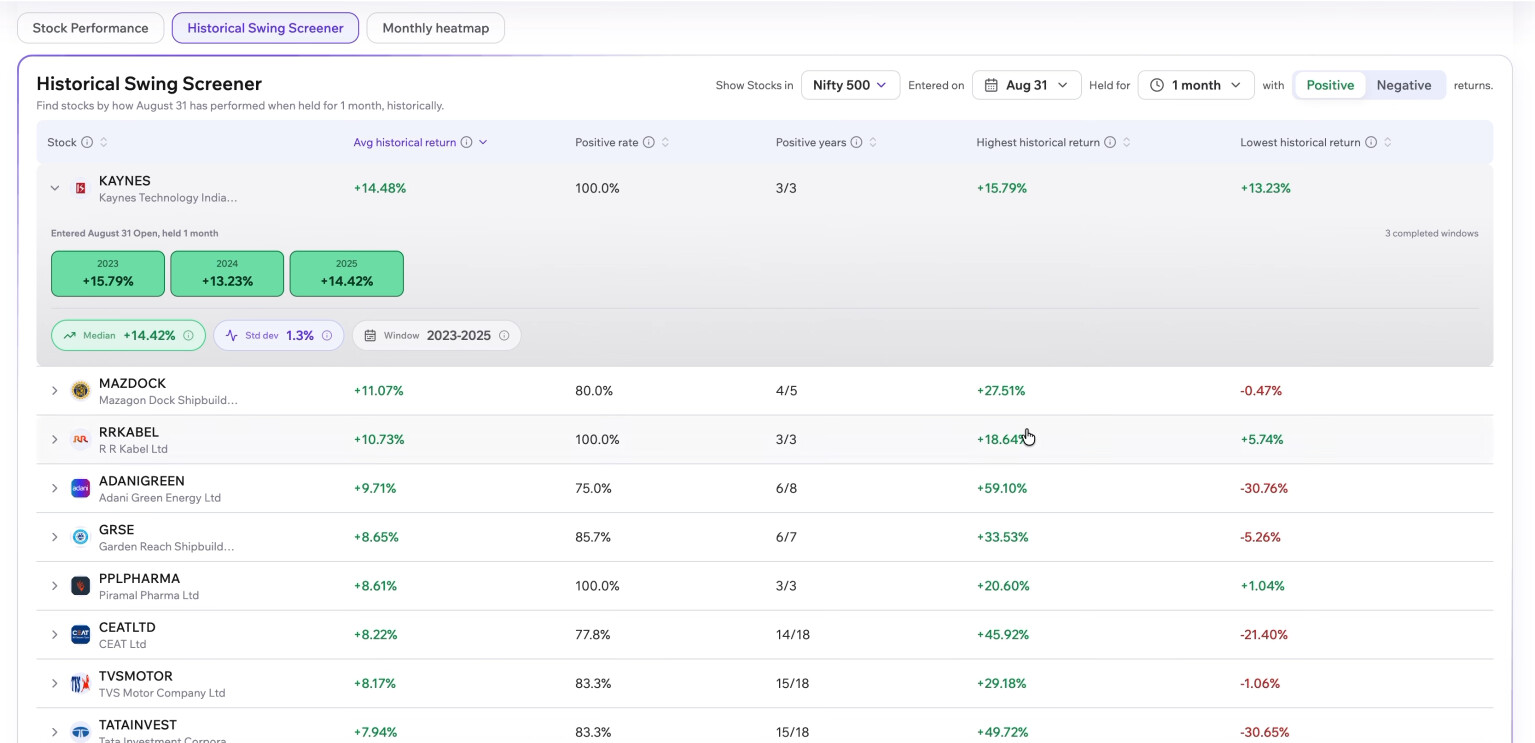The image size is (1535, 743).
Task: Sort by Positive rate column arrows
Action: 665,142
